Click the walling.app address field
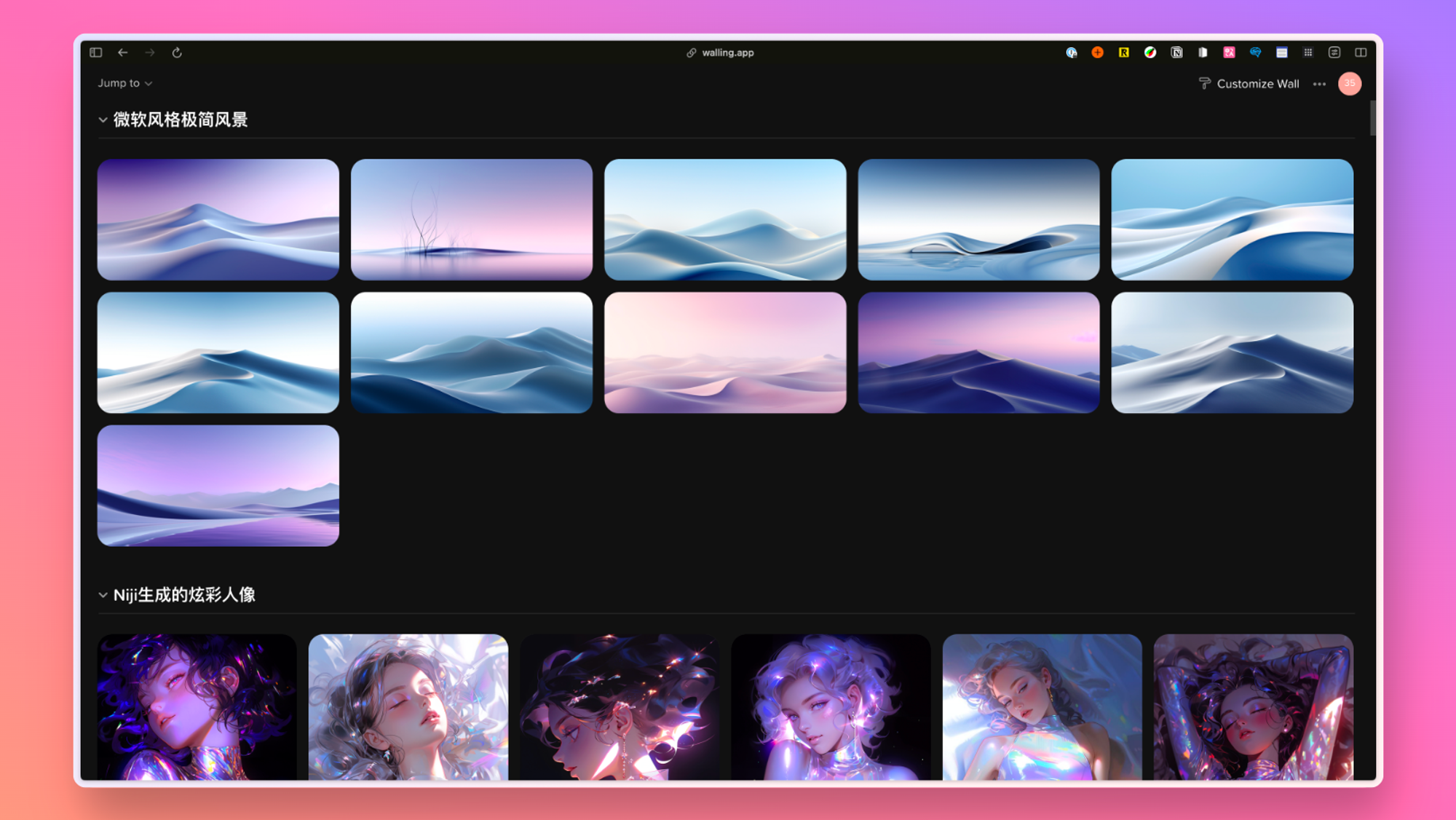The image size is (1456, 820). coord(721,52)
